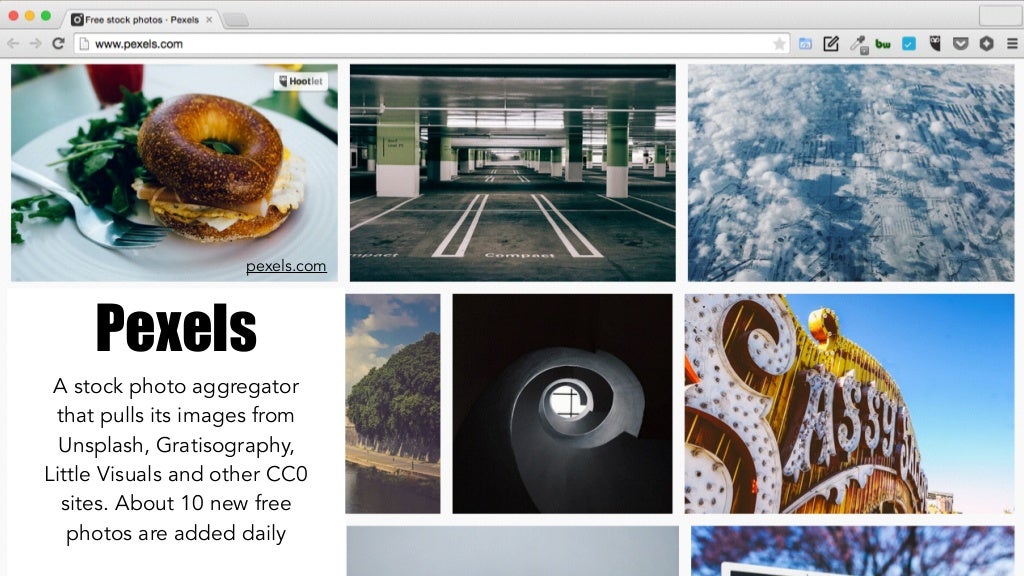
Task: Go back to previous page
Action: [13, 44]
